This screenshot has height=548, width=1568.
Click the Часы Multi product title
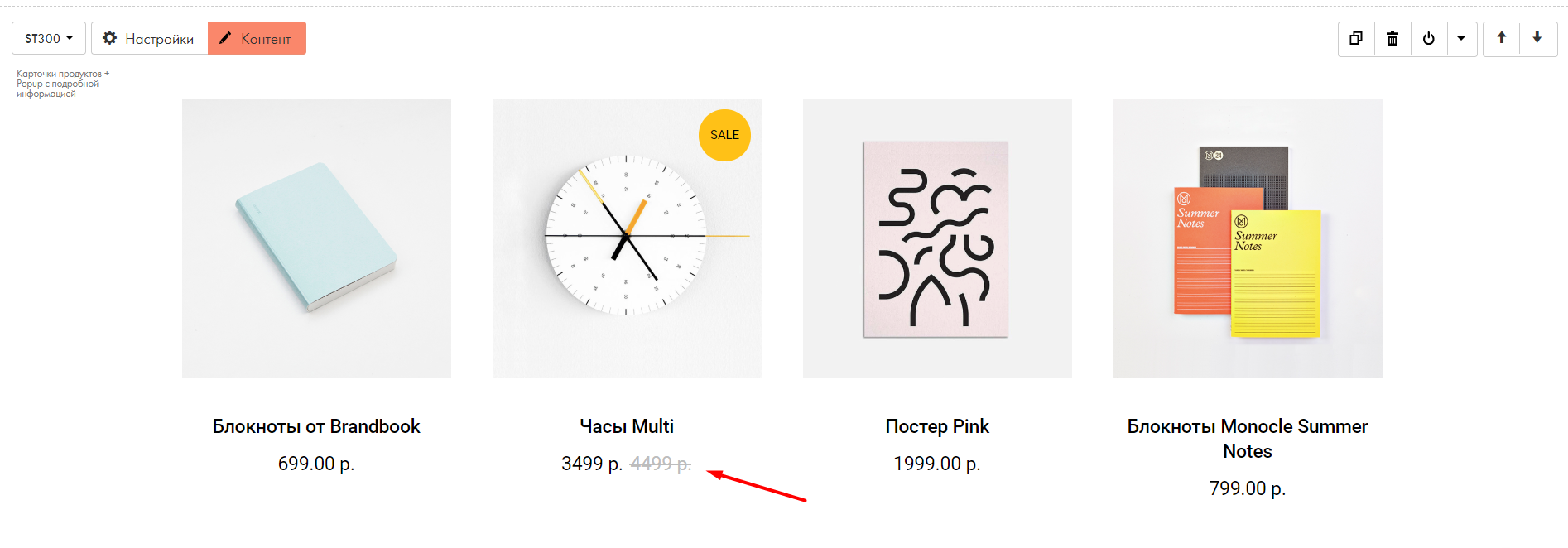[627, 426]
